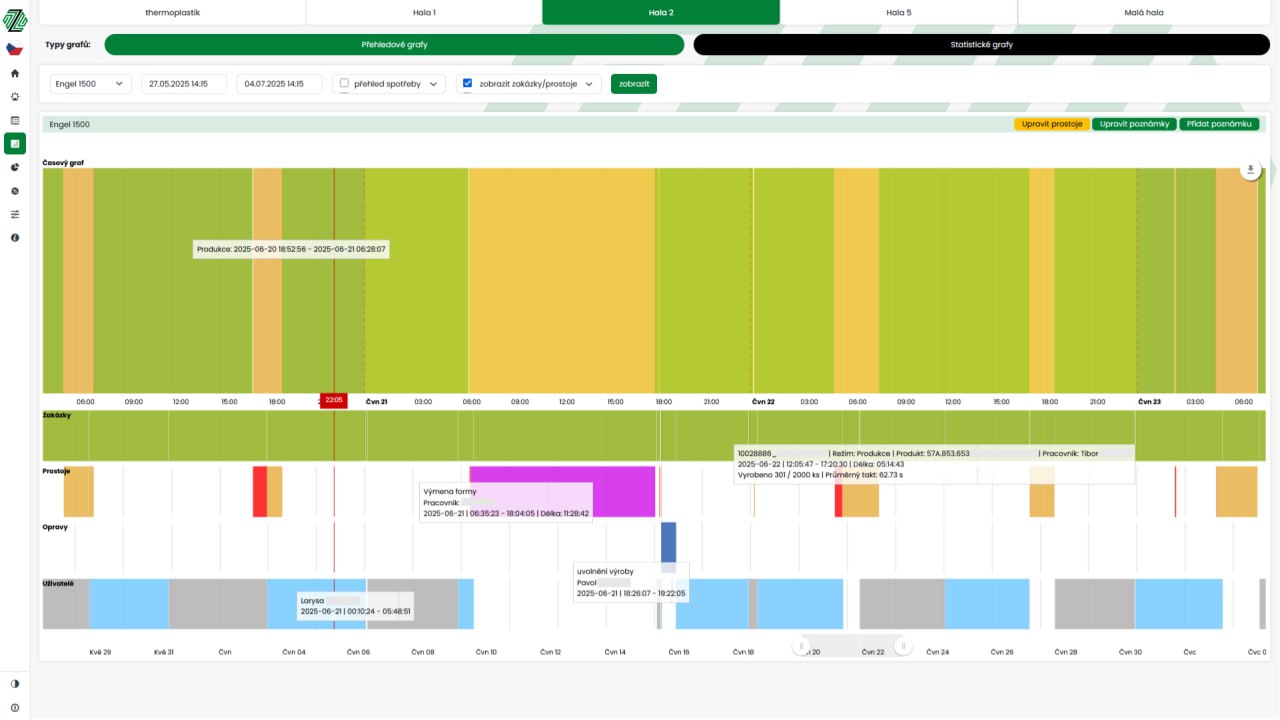Expand the přehled spotřeby dropdown arrow
Viewport: 1280px width, 720px height.
tap(435, 84)
